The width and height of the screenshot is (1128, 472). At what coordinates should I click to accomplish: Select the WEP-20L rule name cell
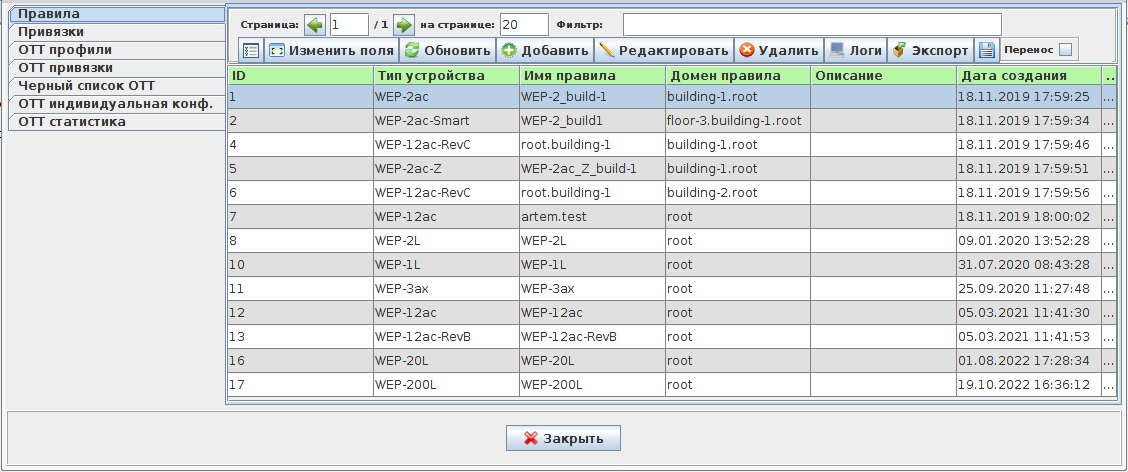pos(593,360)
